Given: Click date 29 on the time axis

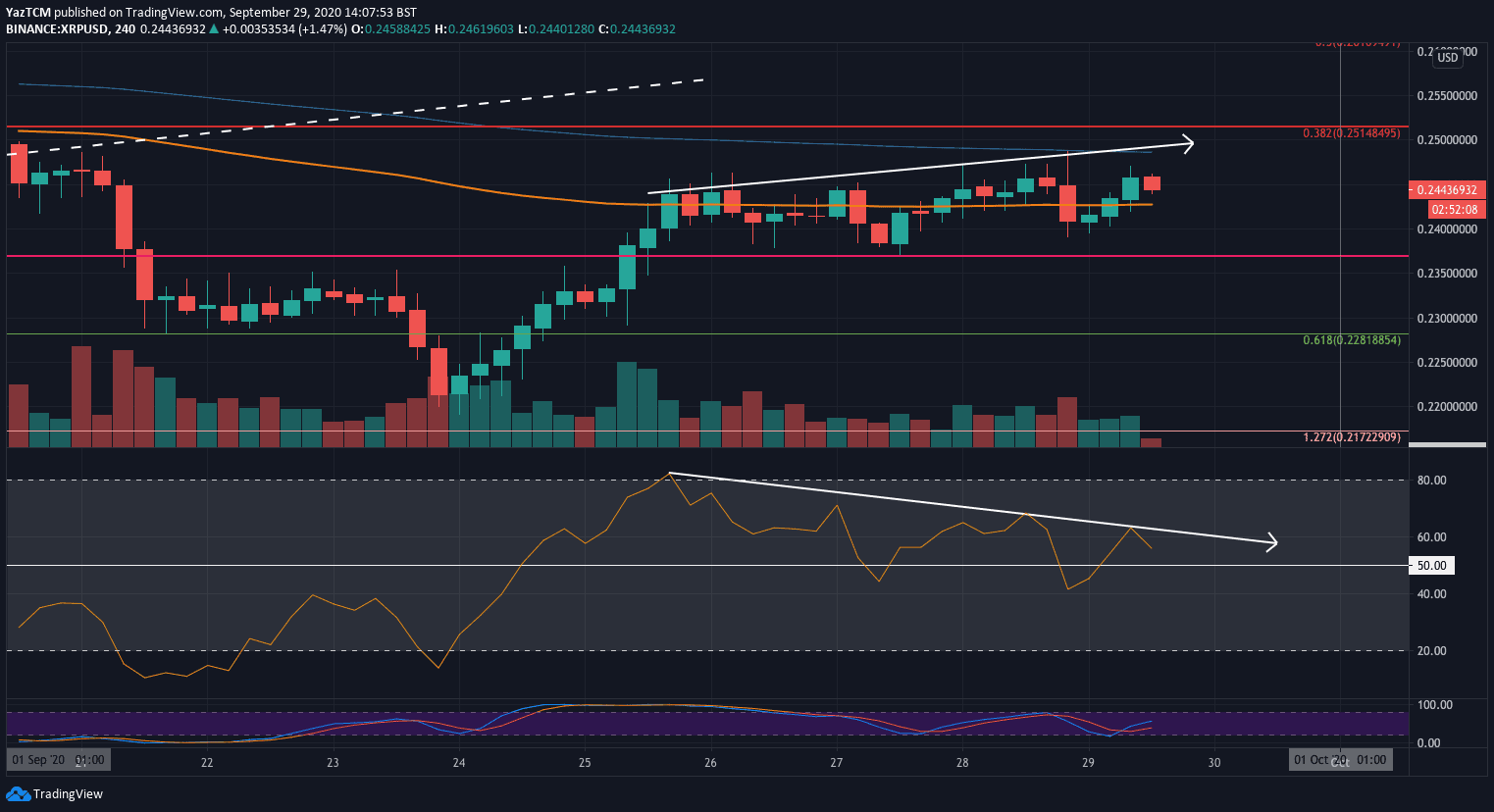Looking at the screenshot, I should pyautogui.click(x=1088, y=762).
